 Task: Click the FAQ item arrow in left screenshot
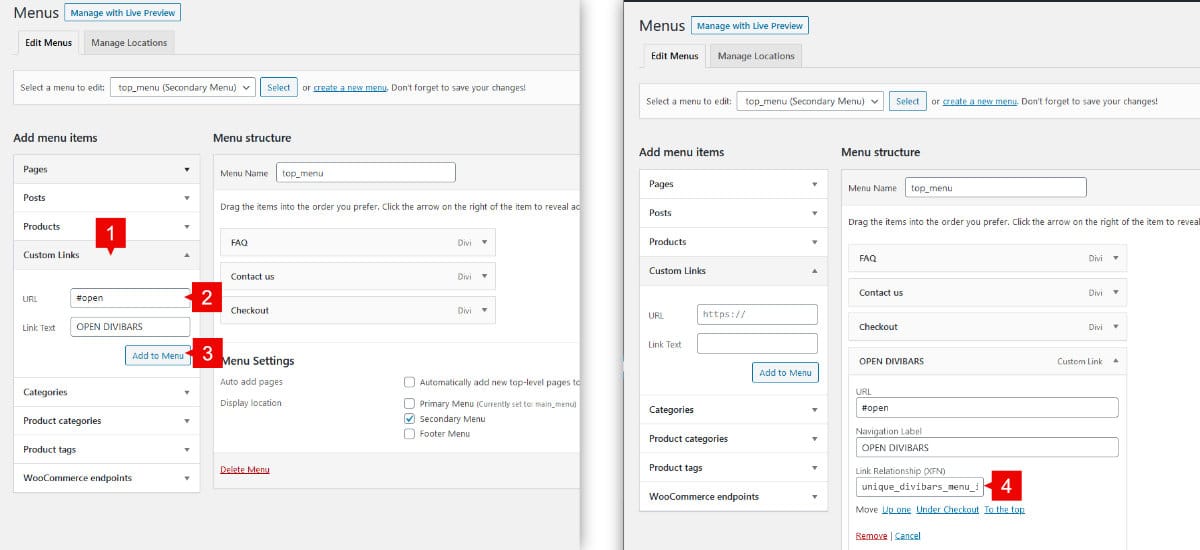485,242
